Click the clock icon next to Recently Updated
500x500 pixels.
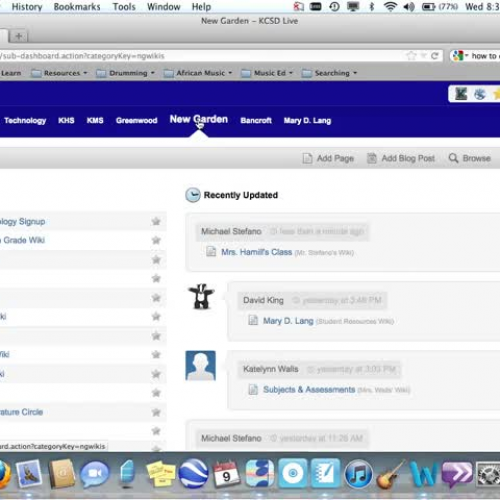pos(193,195)
